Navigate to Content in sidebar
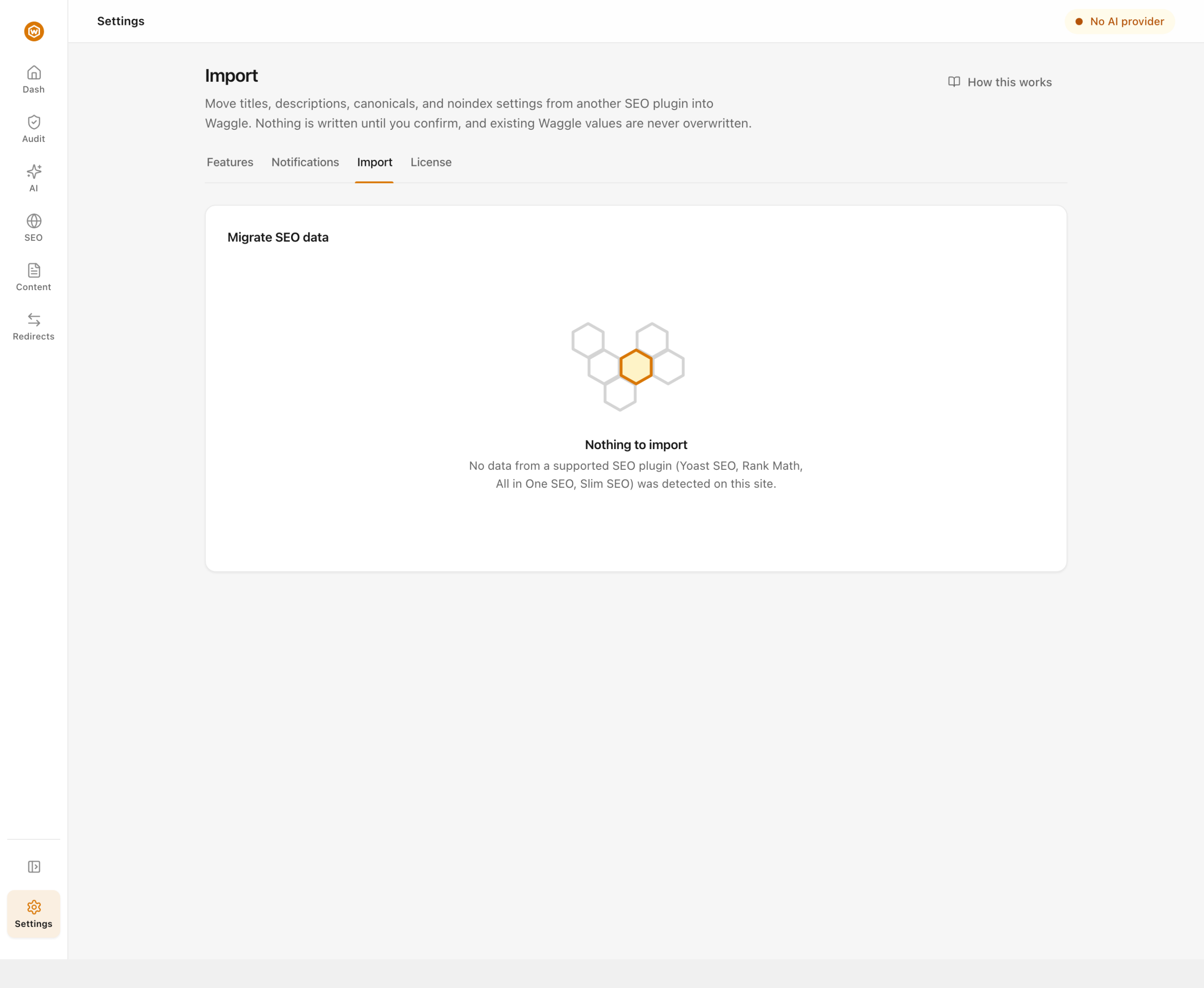 pos(33,277)
